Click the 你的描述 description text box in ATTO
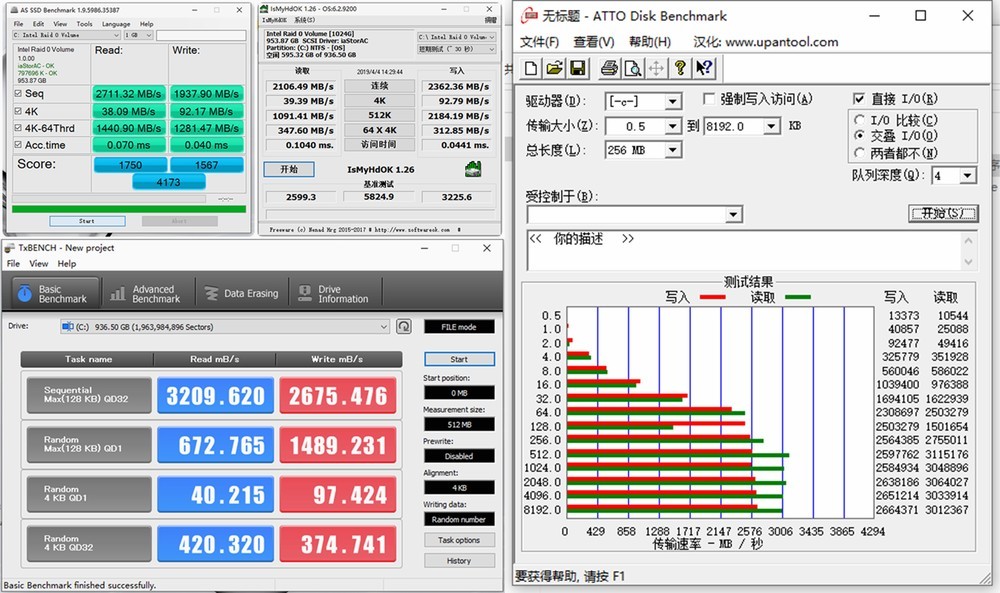Screen dimensions: 1000x593 pyautogui.click(x=744, y=251)
